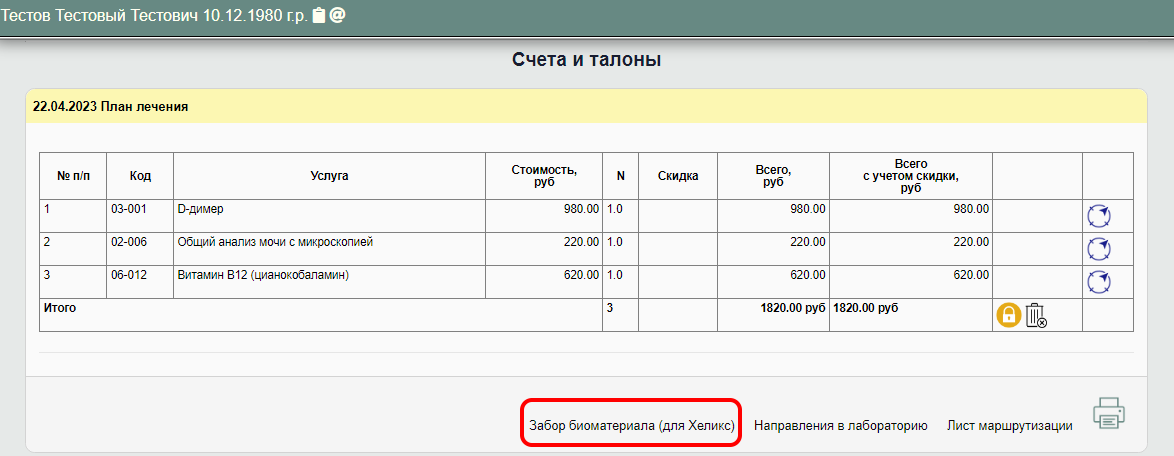Delete the bill using the trash icon
Image resolution: width=1174 pixels, height=456 pixels.
tap(1036, 316)
